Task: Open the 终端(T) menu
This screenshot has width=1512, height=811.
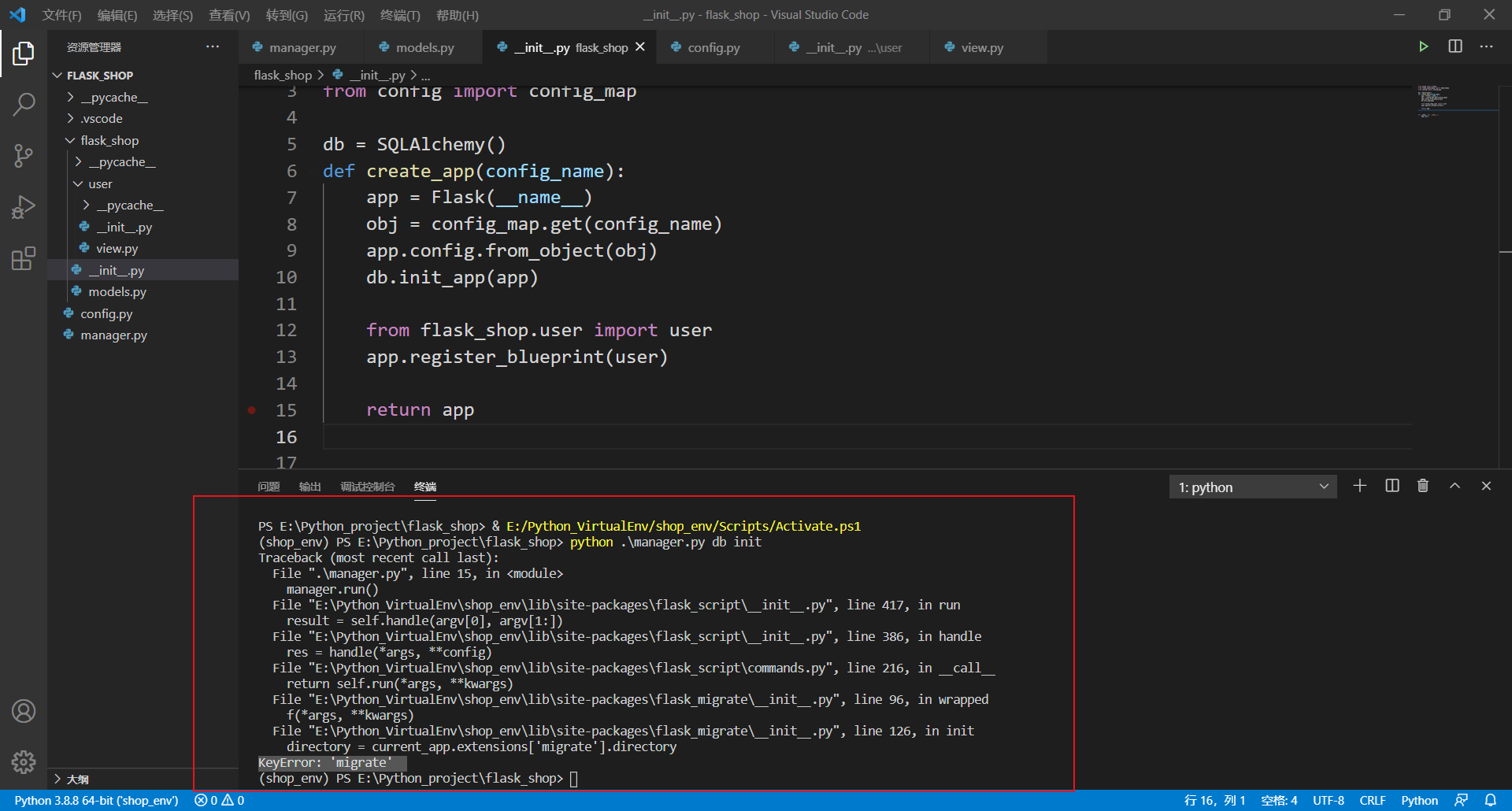Action: click(x=400, y=15)
